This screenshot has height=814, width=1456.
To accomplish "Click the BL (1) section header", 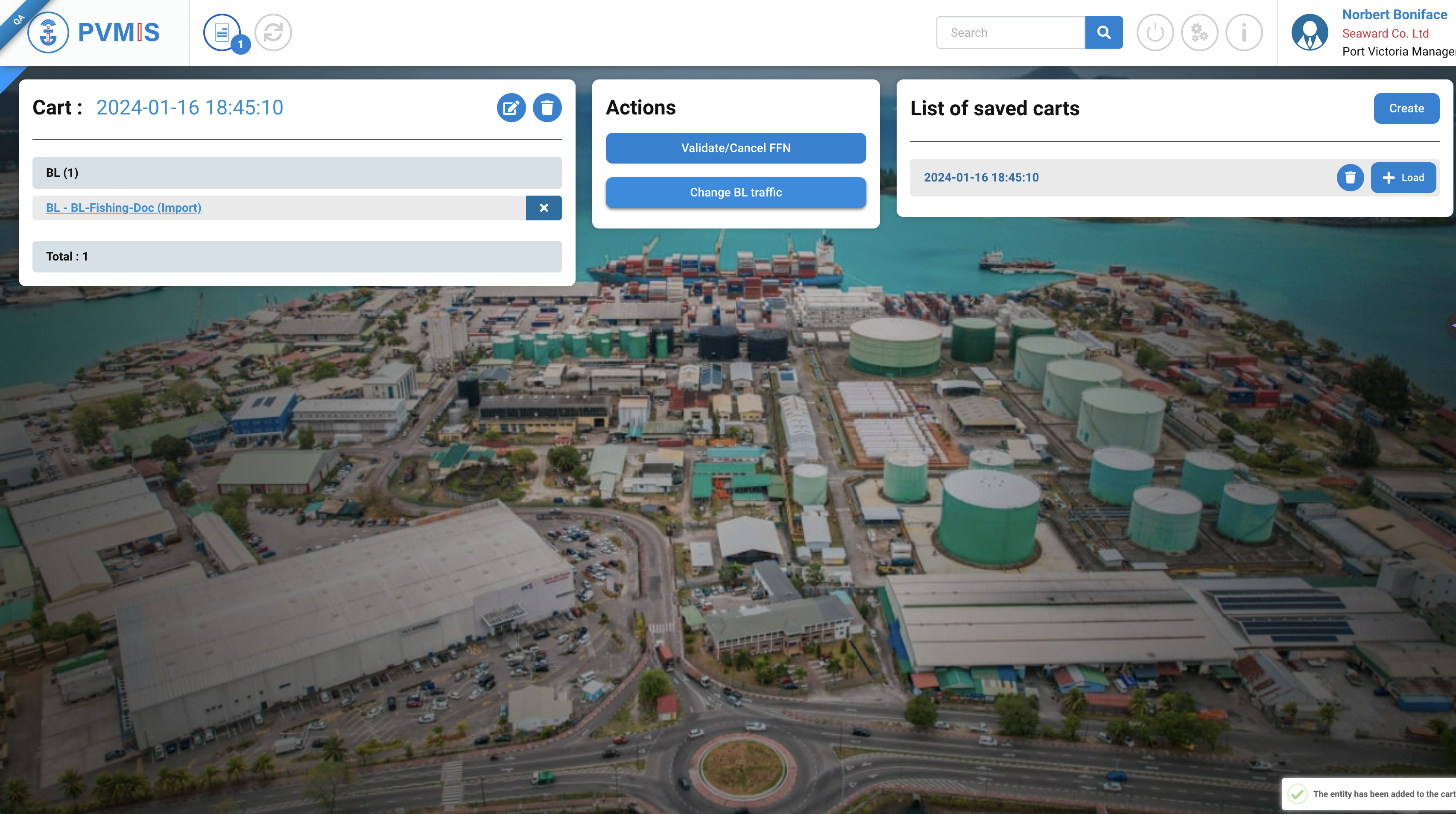I will pos(297,173).
